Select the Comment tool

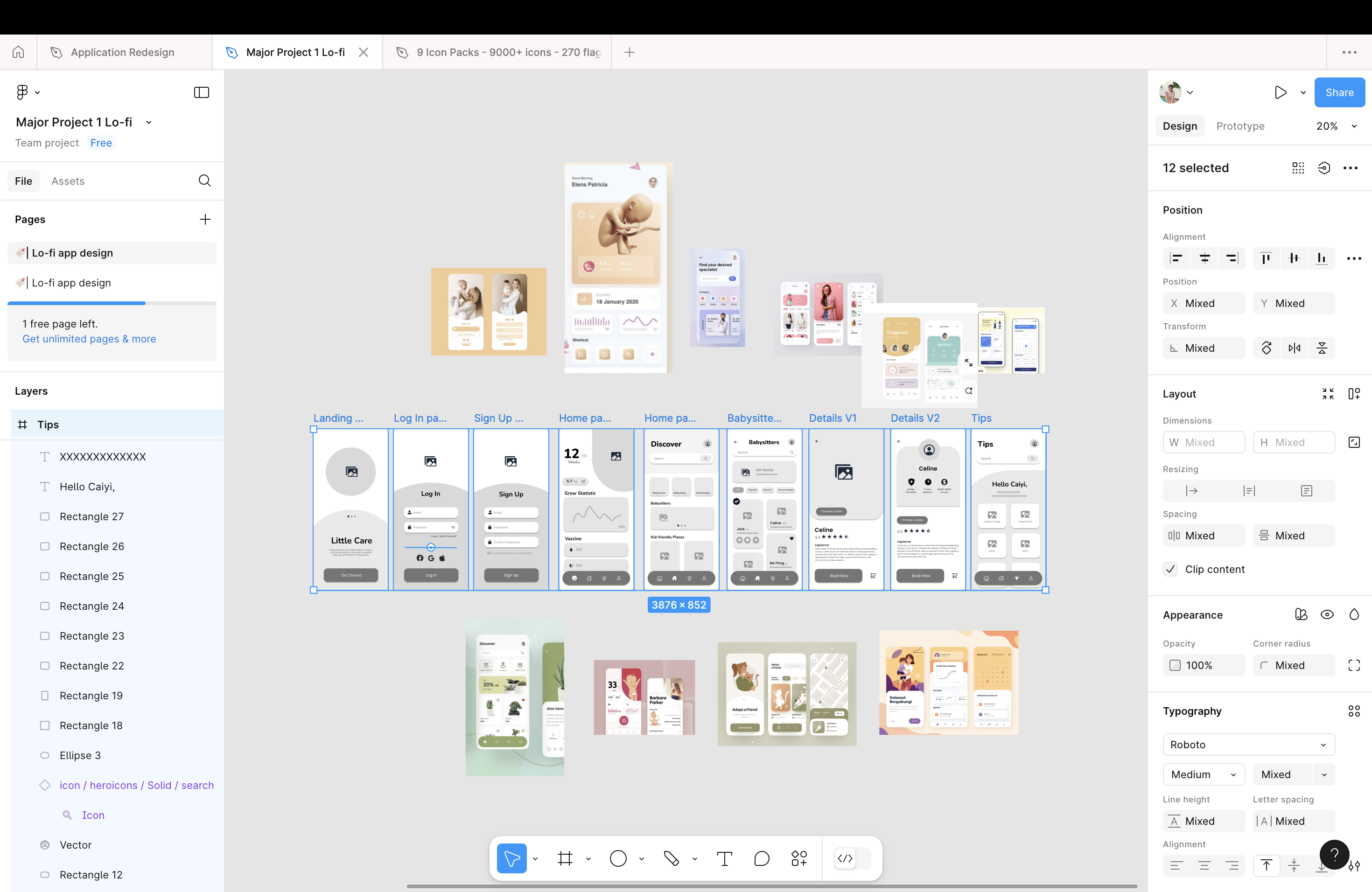[x=762, y=858]
